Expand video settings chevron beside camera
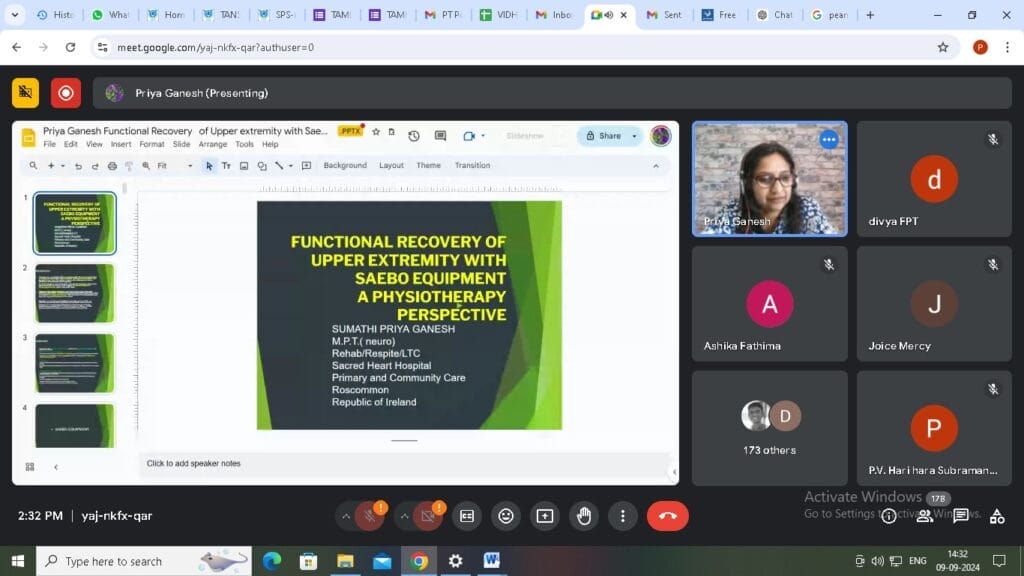 point(405,516)
